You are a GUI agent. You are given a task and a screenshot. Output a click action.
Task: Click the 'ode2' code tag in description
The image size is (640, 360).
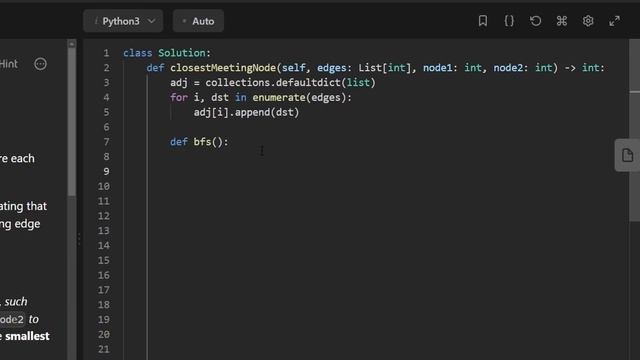tap(12, 319)
